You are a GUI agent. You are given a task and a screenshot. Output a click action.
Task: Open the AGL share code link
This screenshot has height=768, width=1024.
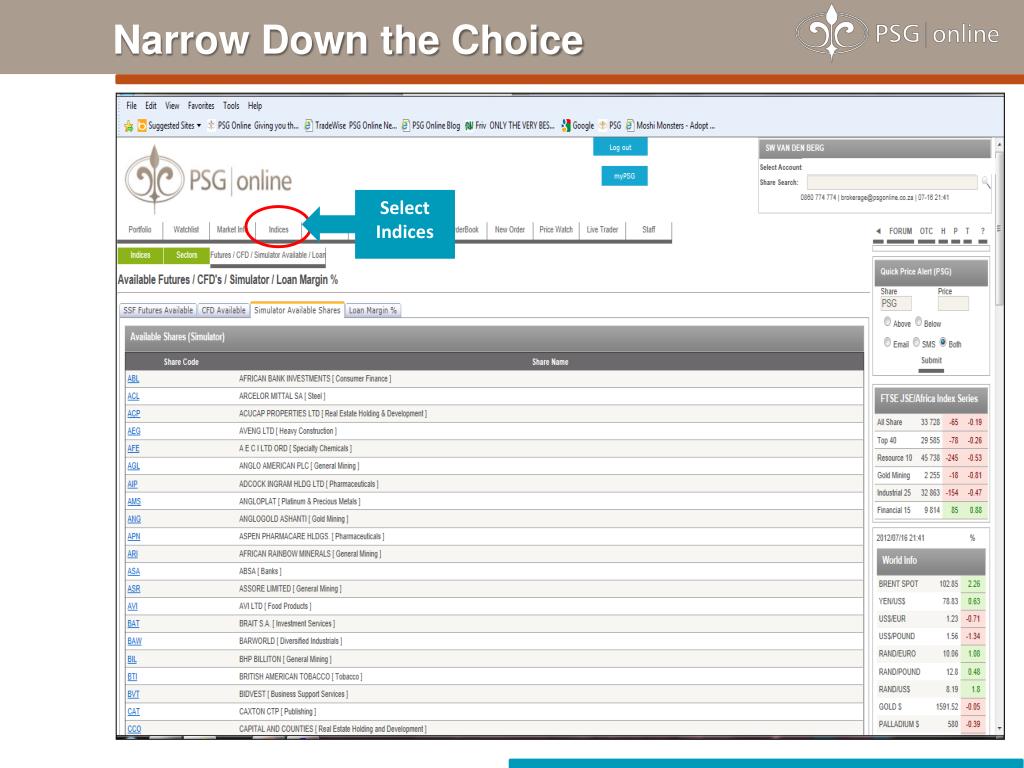pyautogui.click(x=133, y=466)
